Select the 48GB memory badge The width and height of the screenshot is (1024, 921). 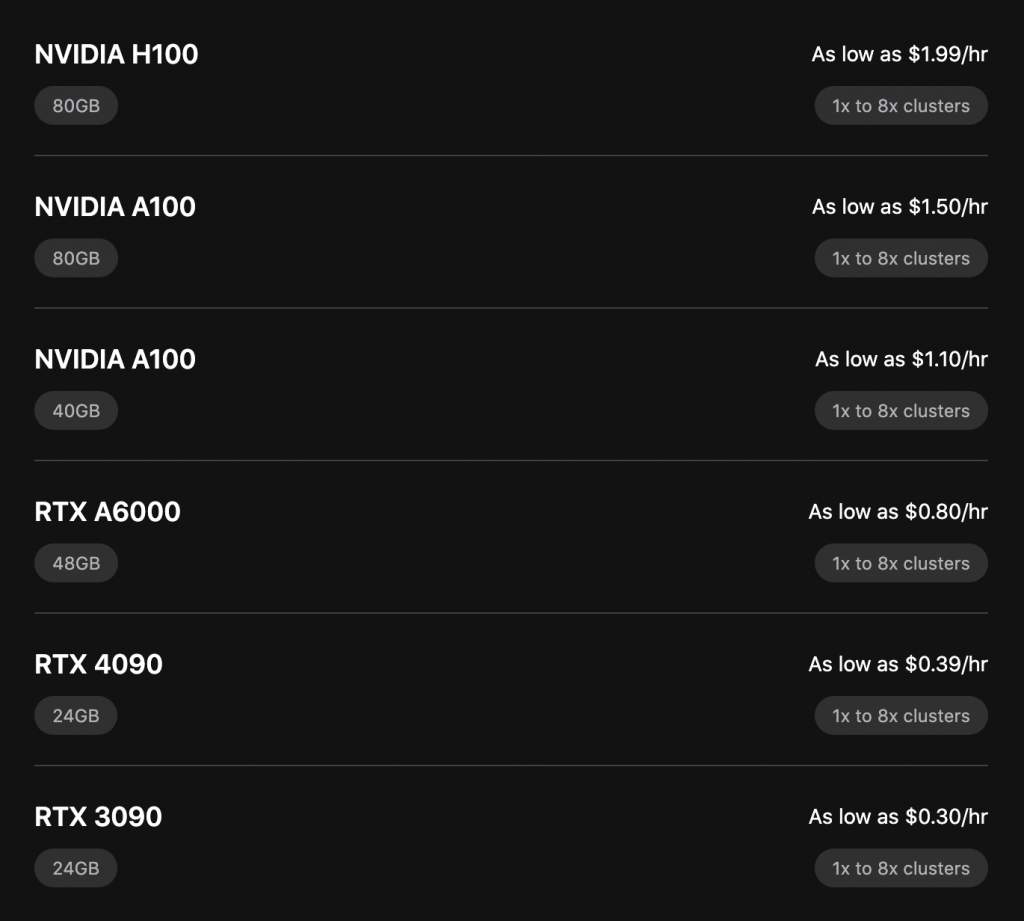(x=76, y=563)
